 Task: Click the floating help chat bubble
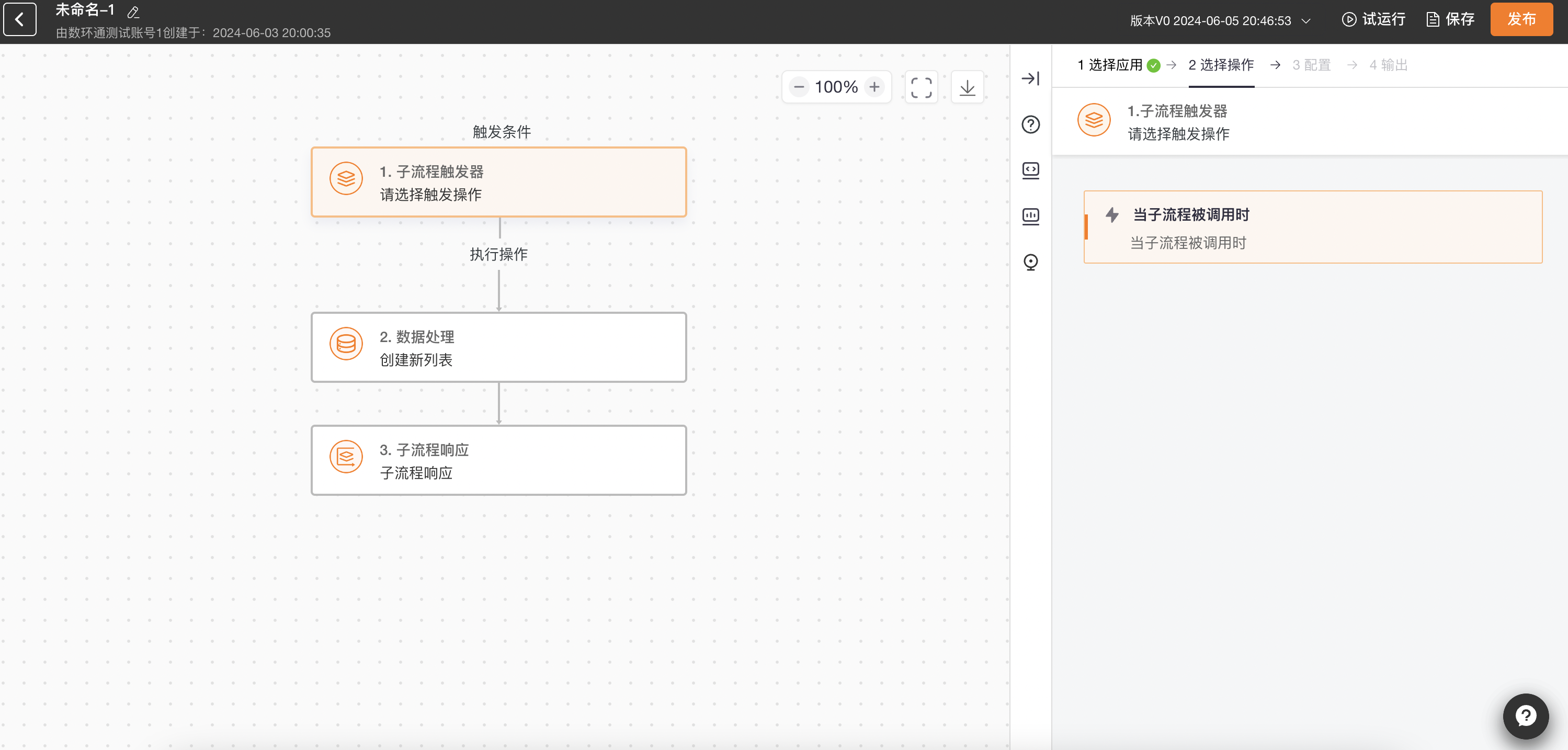coord(1526,716)
